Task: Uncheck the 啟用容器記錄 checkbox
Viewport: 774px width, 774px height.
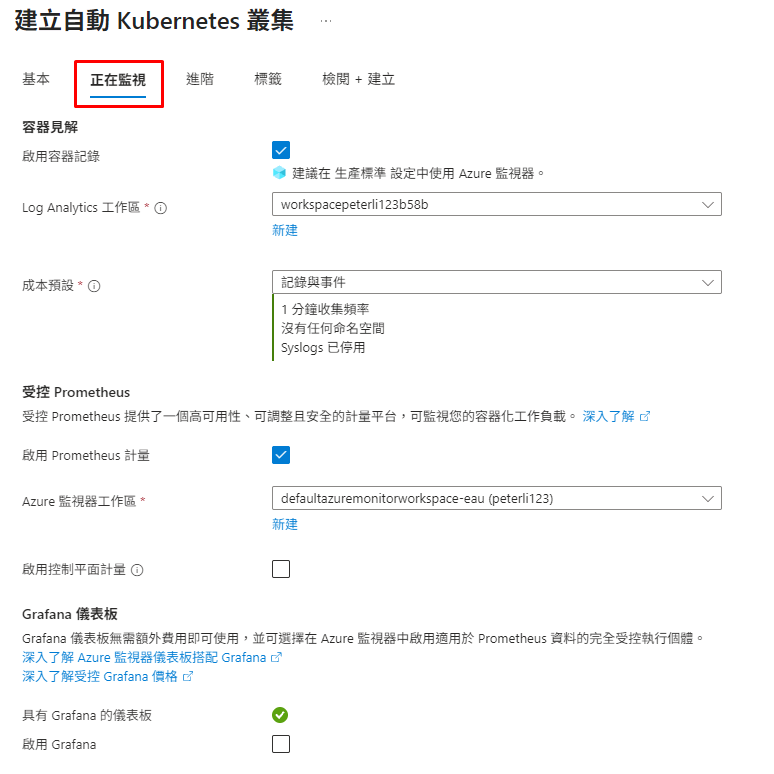Action: pyautogui.click(x=281, y=150)
